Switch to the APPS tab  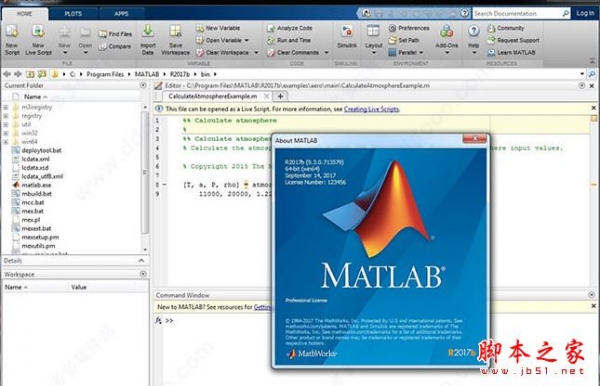click(121, 14)
